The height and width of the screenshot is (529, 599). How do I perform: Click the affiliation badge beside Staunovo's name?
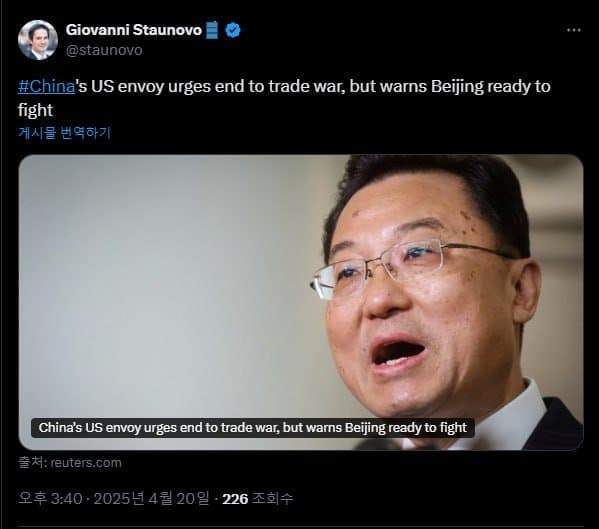click(x=212, y=30)
